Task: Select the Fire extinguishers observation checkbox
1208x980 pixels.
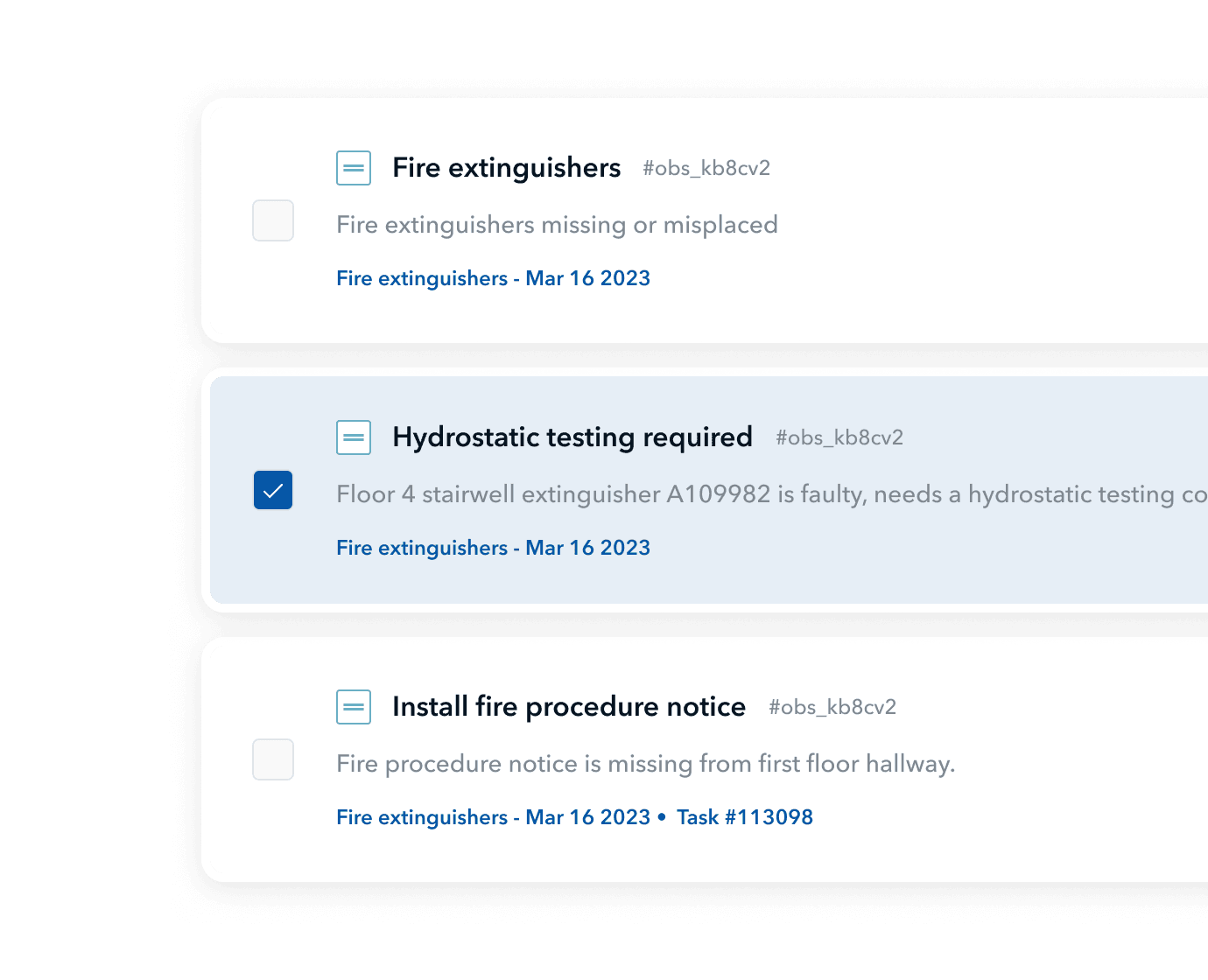Action: click(x=273, y=220)
